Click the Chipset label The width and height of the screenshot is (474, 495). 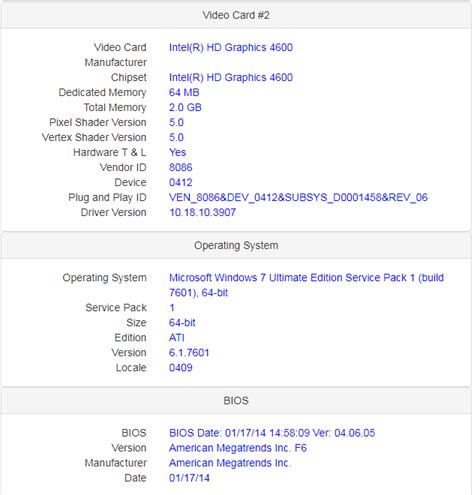tap(129, 78)
